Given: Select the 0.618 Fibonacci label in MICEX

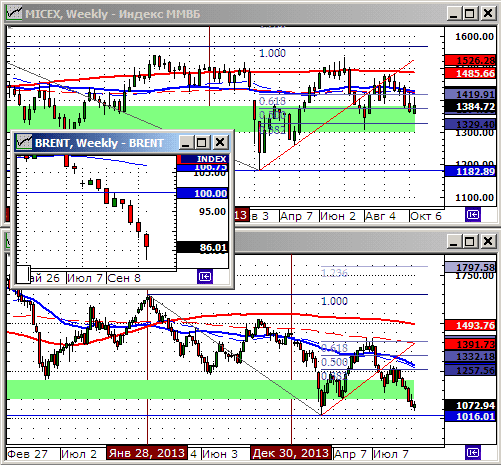Looking at the screenshot, I should [272, 101].
